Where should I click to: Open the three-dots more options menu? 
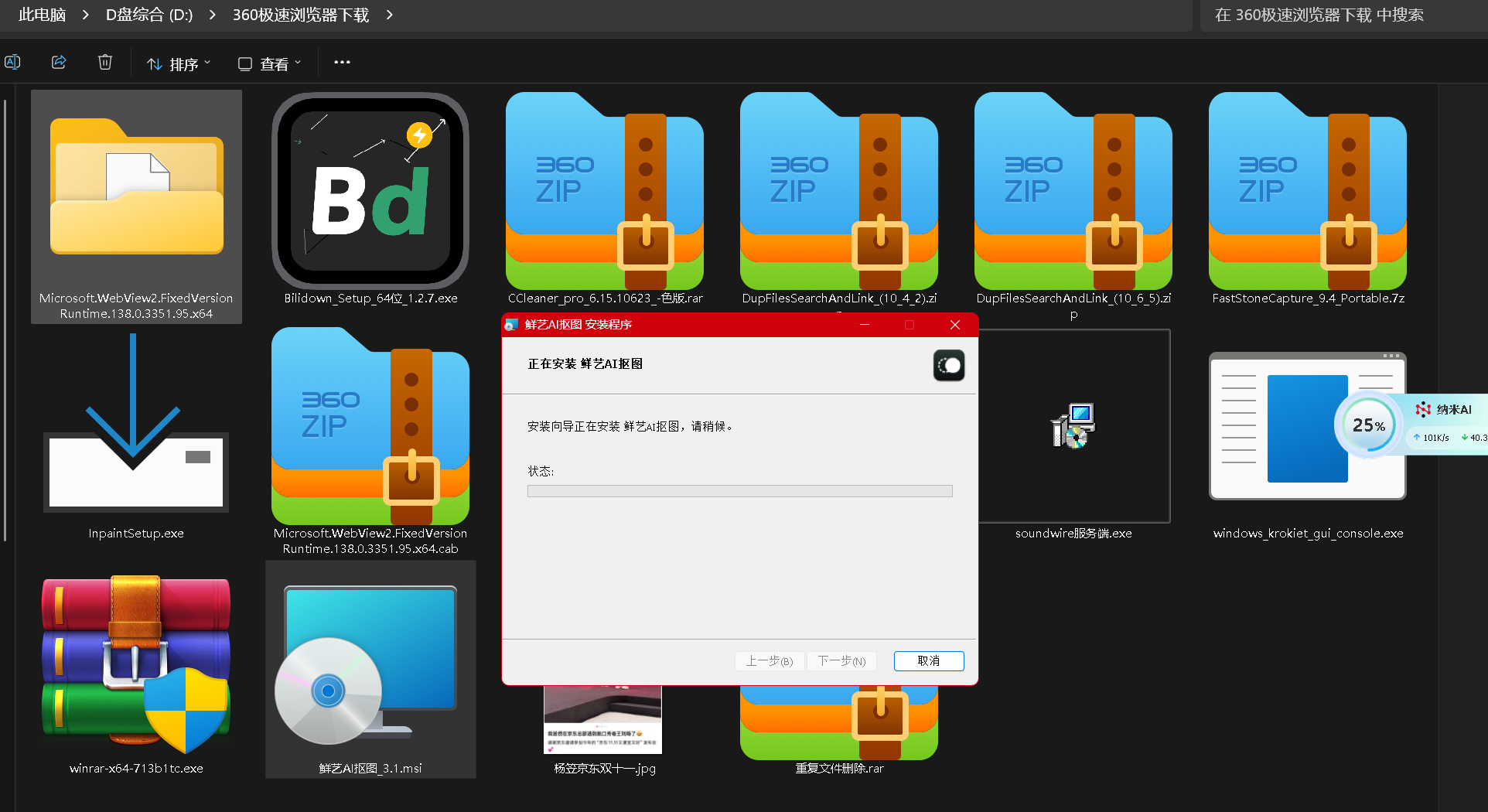tap(342, 62)
